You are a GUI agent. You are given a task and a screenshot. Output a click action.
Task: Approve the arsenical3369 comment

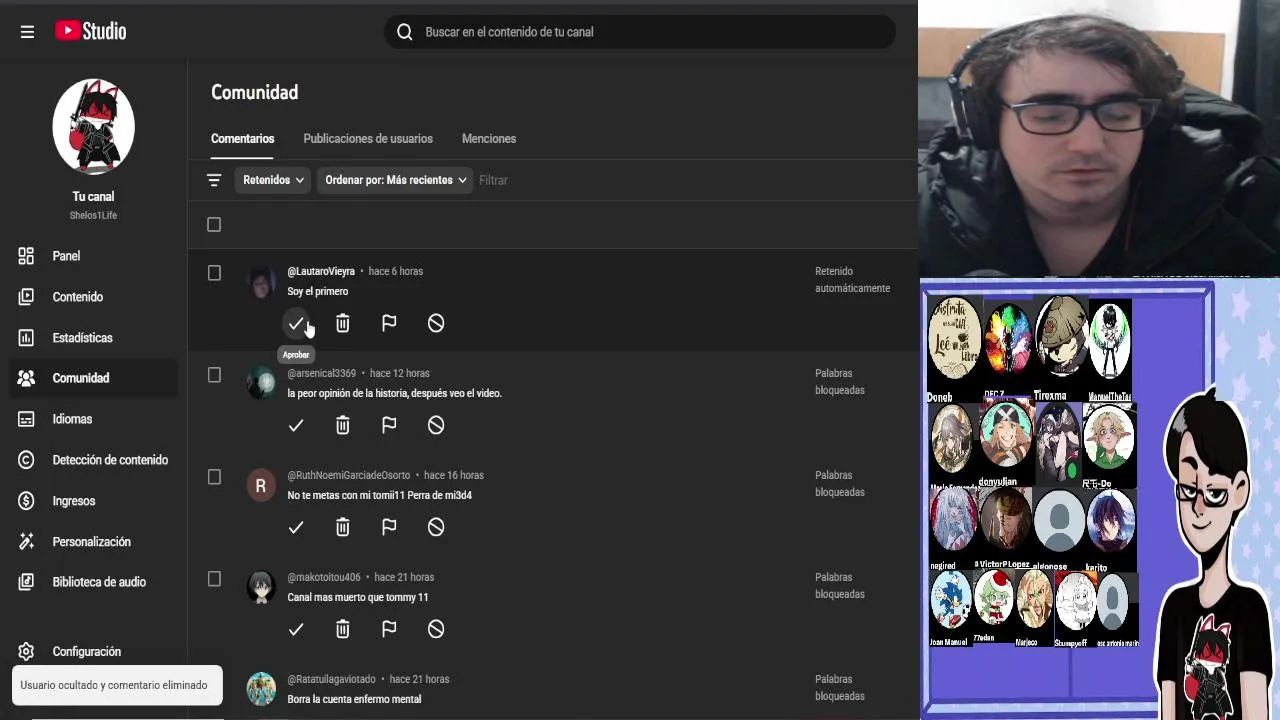coord(296,425)
